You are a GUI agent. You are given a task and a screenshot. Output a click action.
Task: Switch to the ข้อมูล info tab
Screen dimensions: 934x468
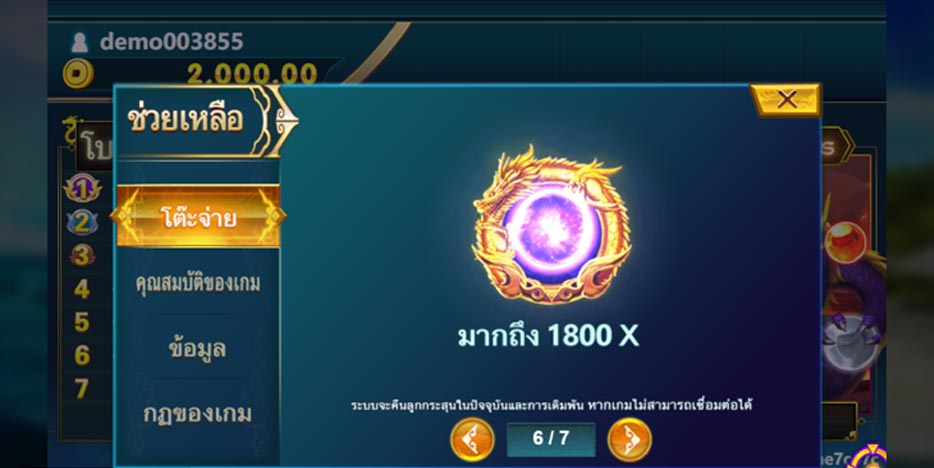[197, 348]
